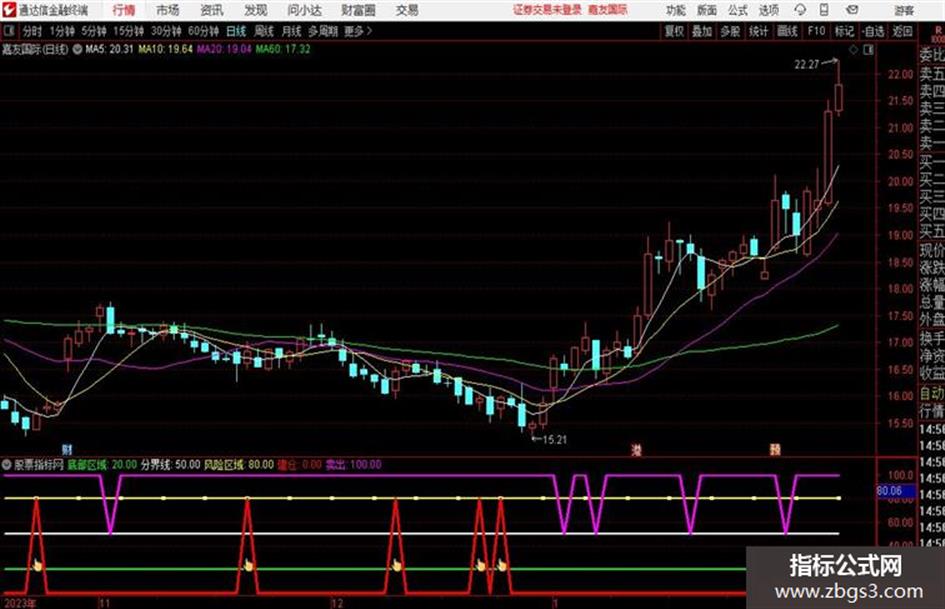Toggle 自选 watchlist for this stock

(872, 31)
